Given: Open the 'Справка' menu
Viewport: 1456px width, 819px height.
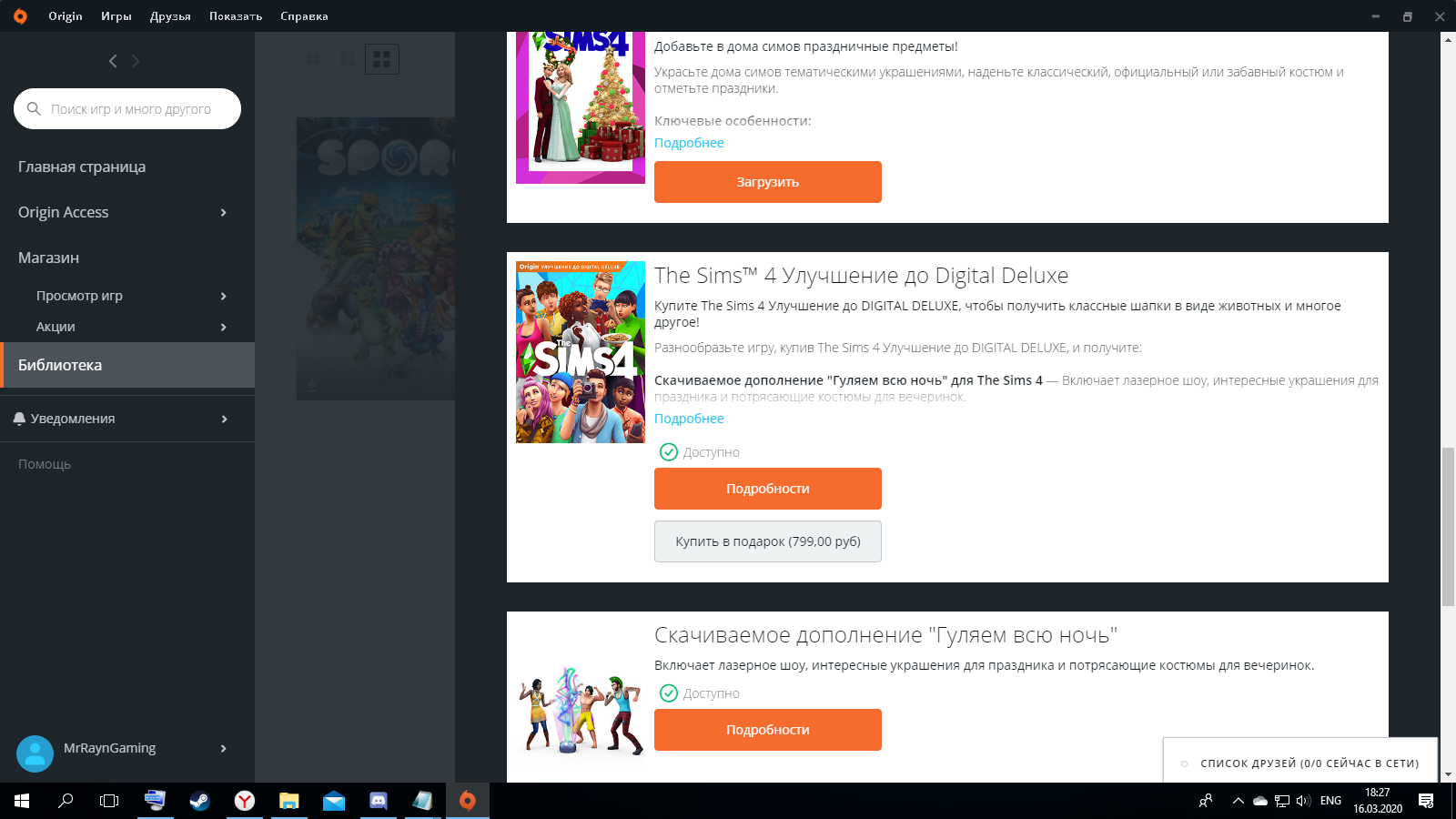Looking at the screenshot, I should [x=304, y=16].
